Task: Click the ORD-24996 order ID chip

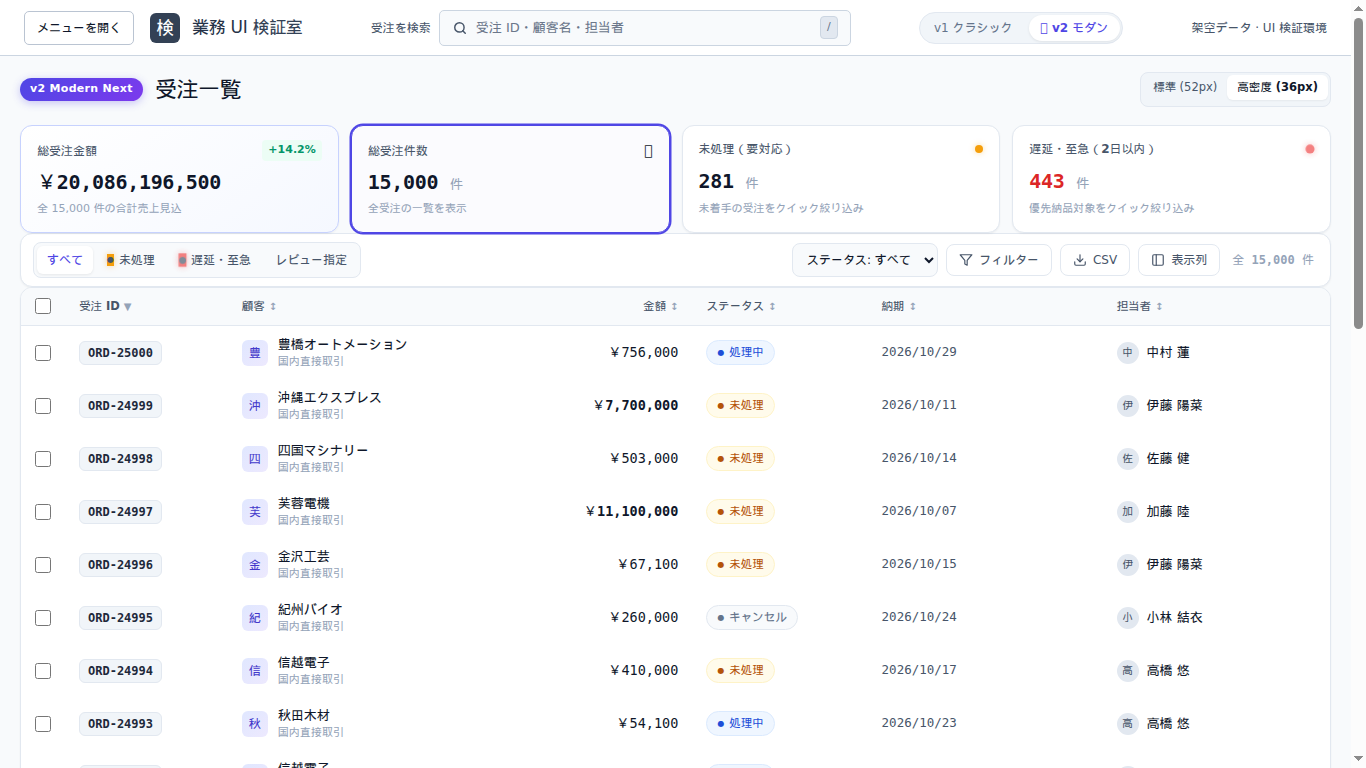Action: (x=120, y=565)
